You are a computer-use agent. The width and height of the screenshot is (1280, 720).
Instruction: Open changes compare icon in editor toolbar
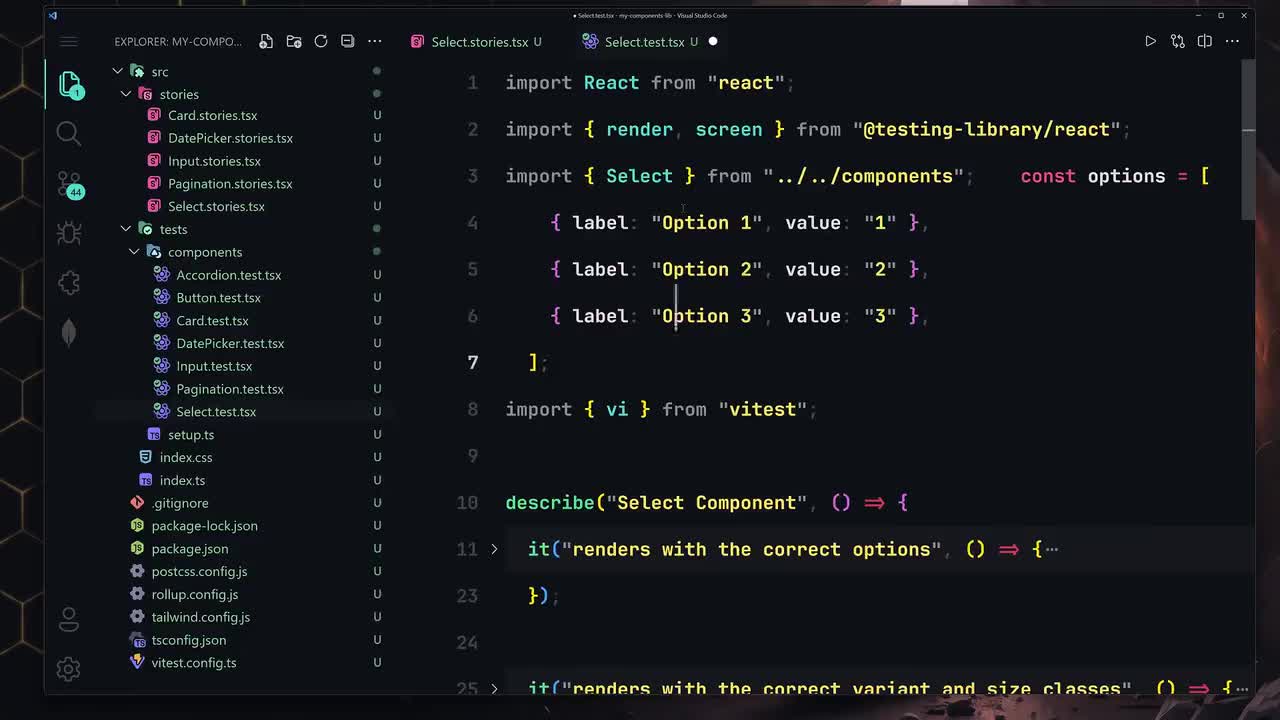(1177, 41)
